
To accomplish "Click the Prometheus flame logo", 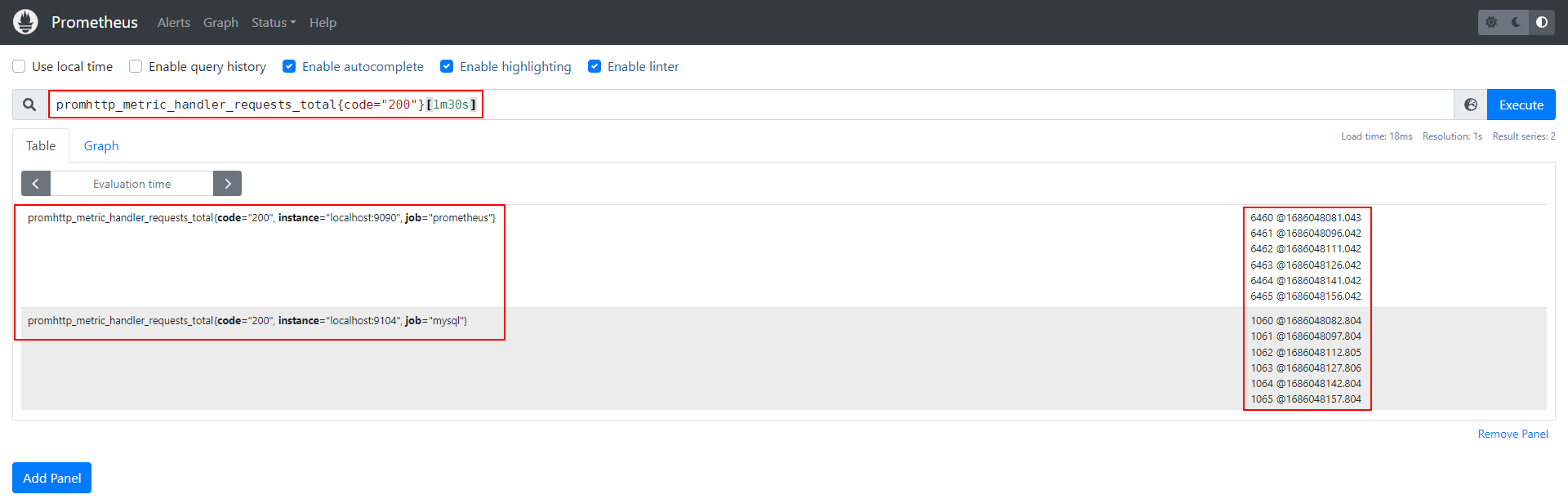I will 25,22.
